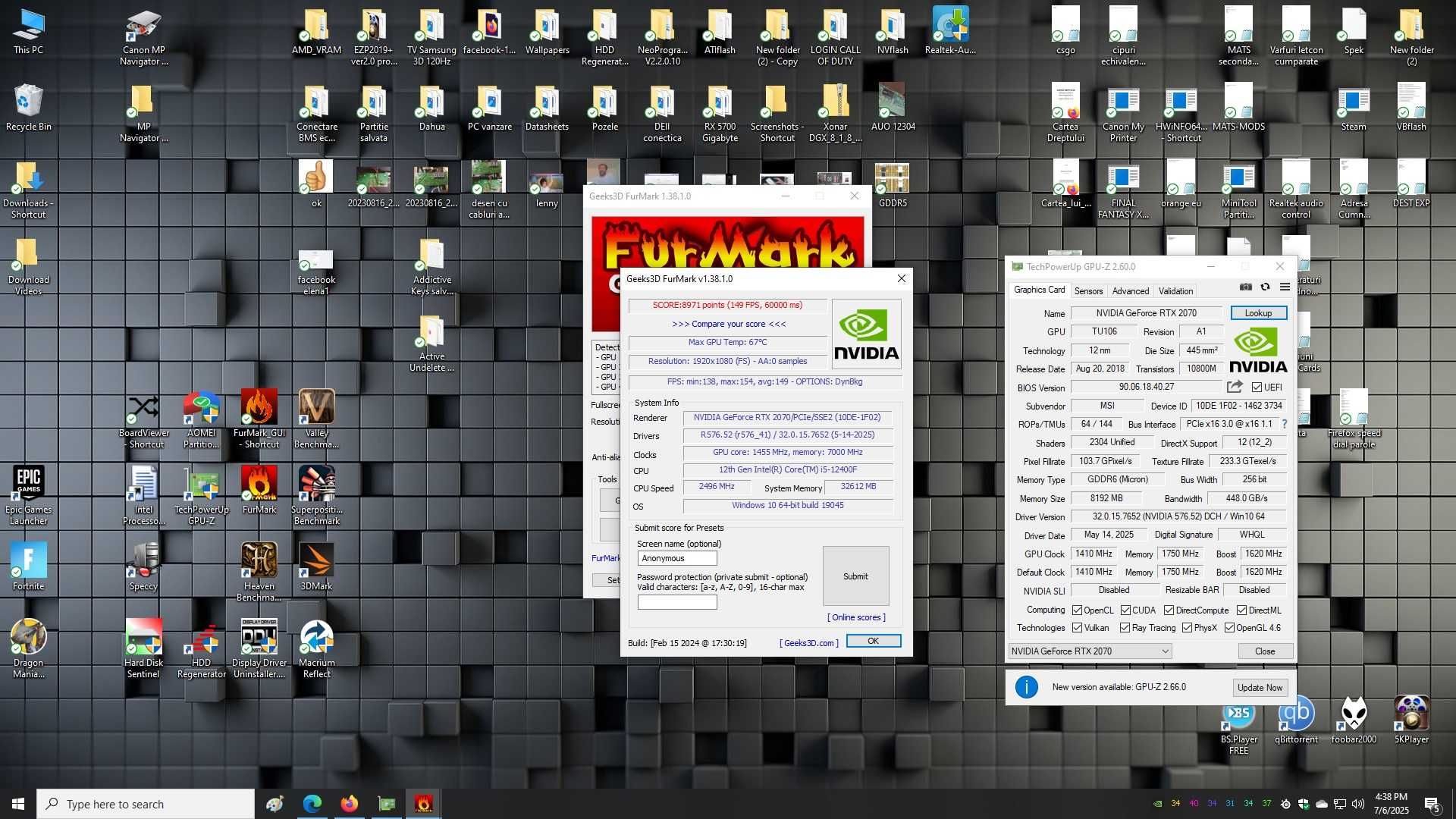Open the AOMEI Partition shortcut

[201, 419]
